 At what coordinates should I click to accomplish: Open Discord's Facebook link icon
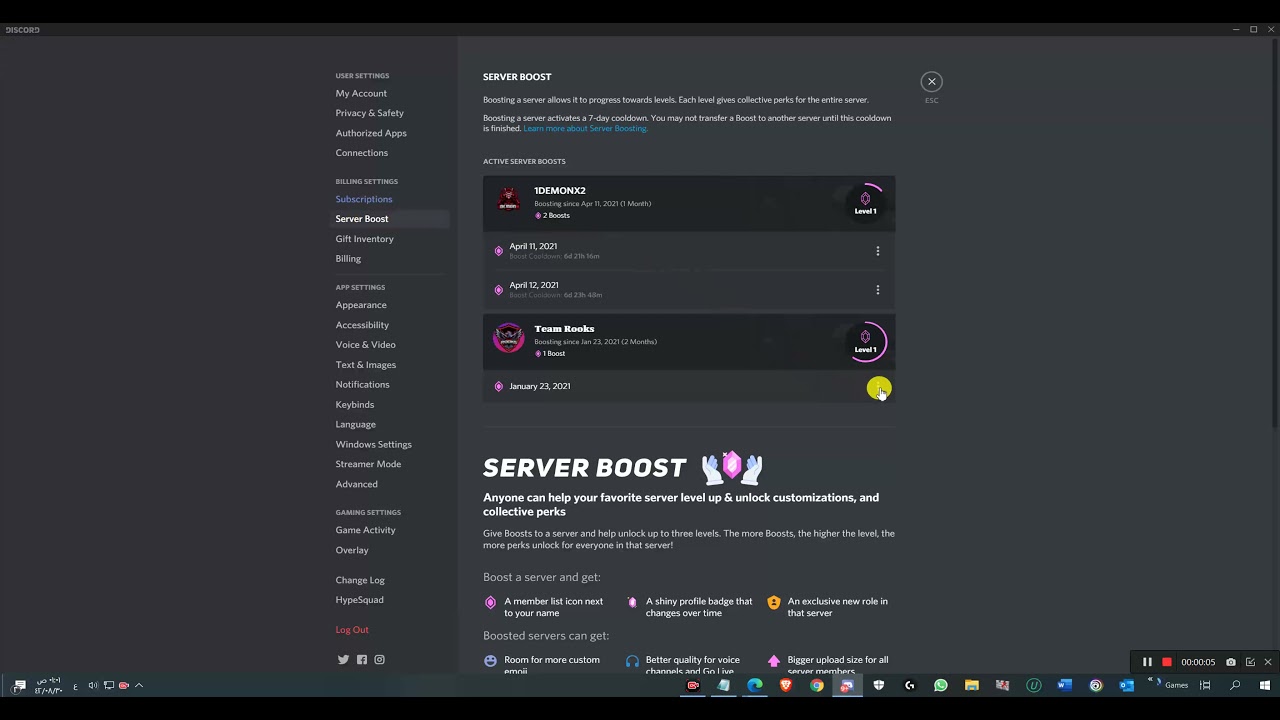click(x=362, y=660)
